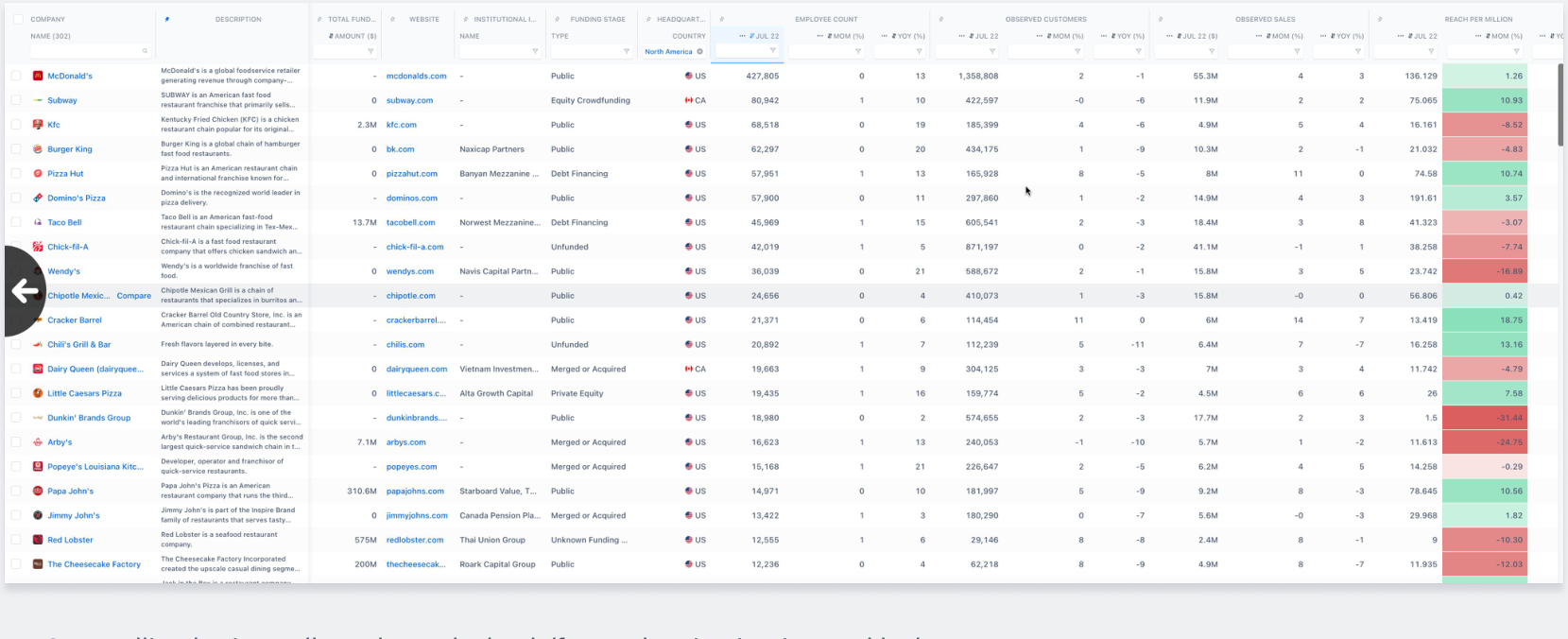Unpin the Description column via its blue pin
Screen dimensions: 1568x639
167,19
